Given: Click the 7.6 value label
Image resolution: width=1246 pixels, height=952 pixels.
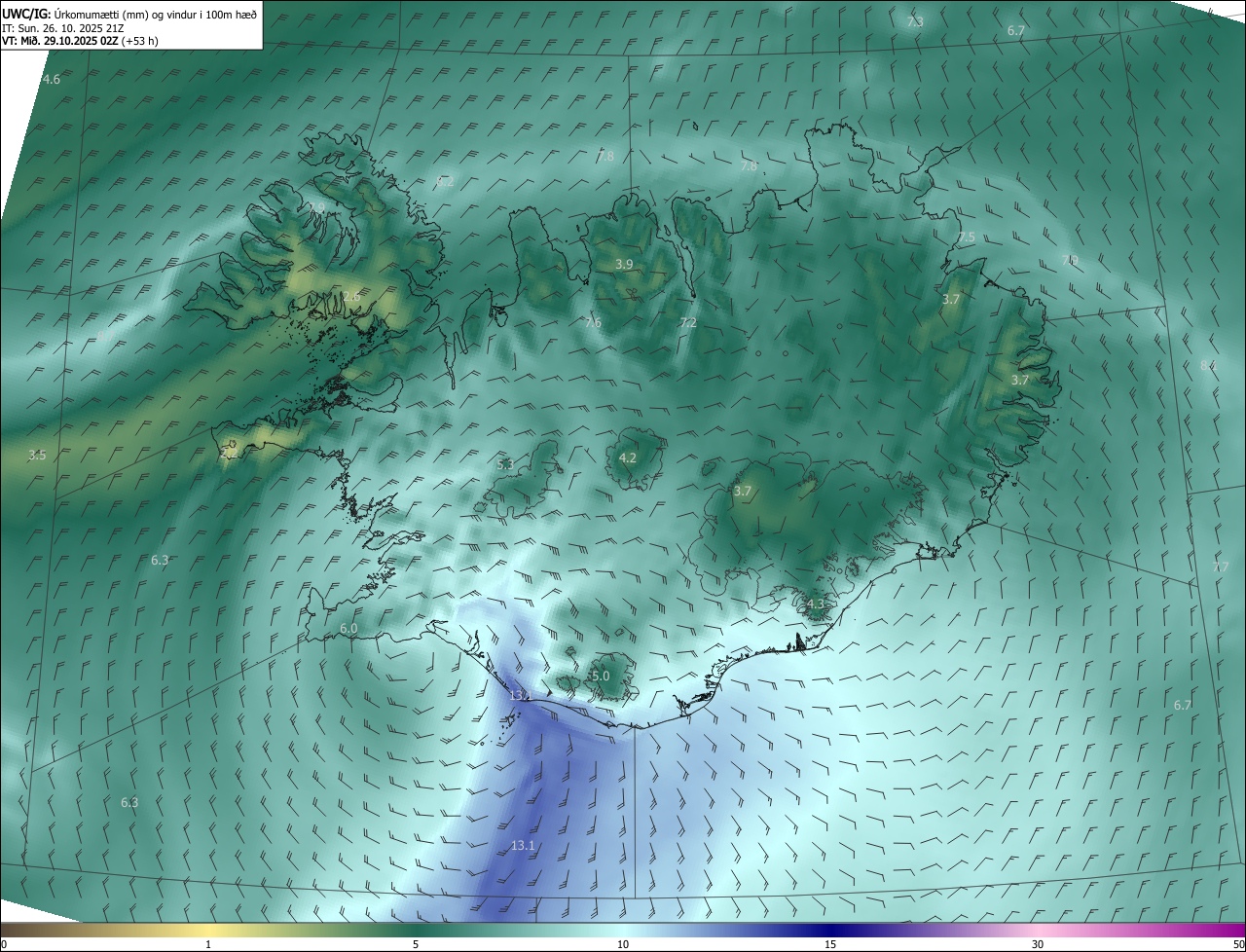Looking at the screenshot, I should coord(593,323).
